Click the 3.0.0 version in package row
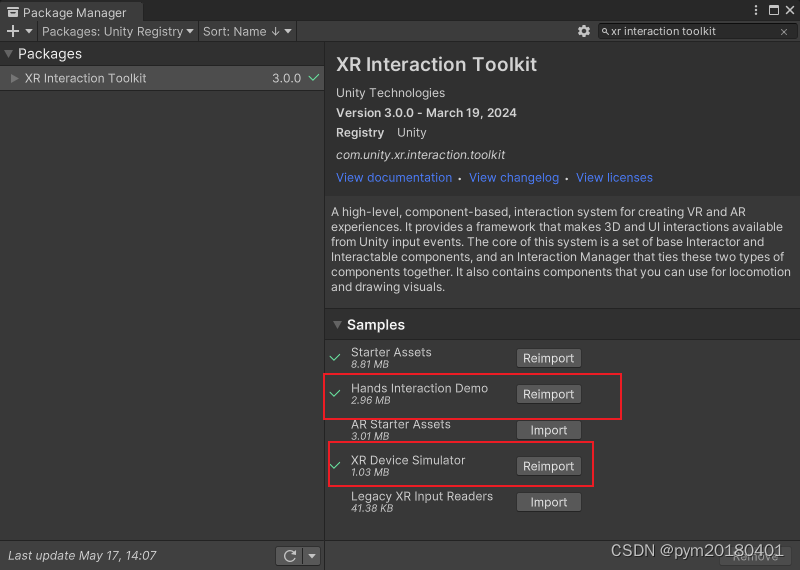800x570 pixels. coord(286,78)
